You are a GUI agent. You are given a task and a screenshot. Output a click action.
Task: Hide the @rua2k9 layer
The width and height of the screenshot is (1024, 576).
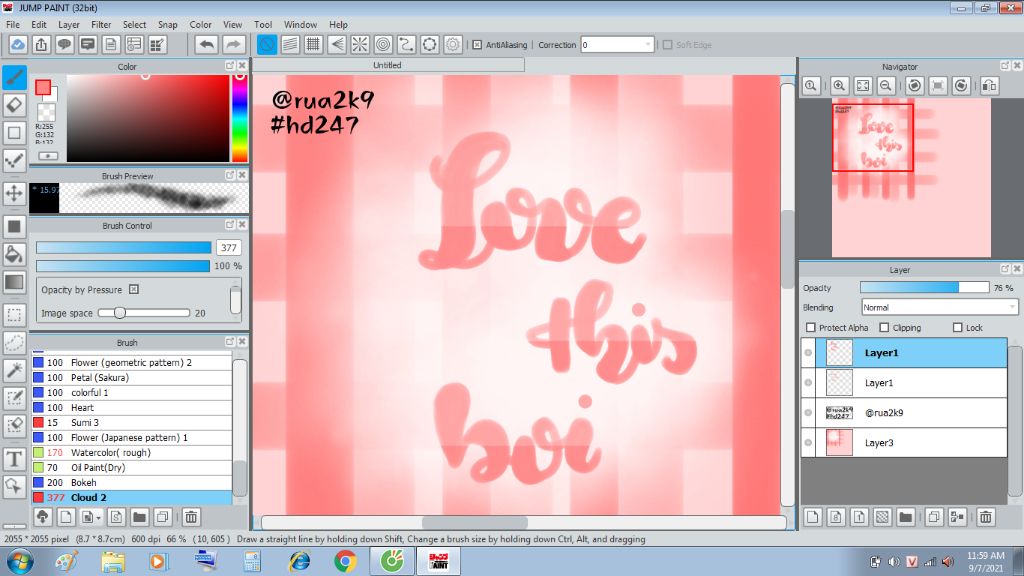[808, 413]
